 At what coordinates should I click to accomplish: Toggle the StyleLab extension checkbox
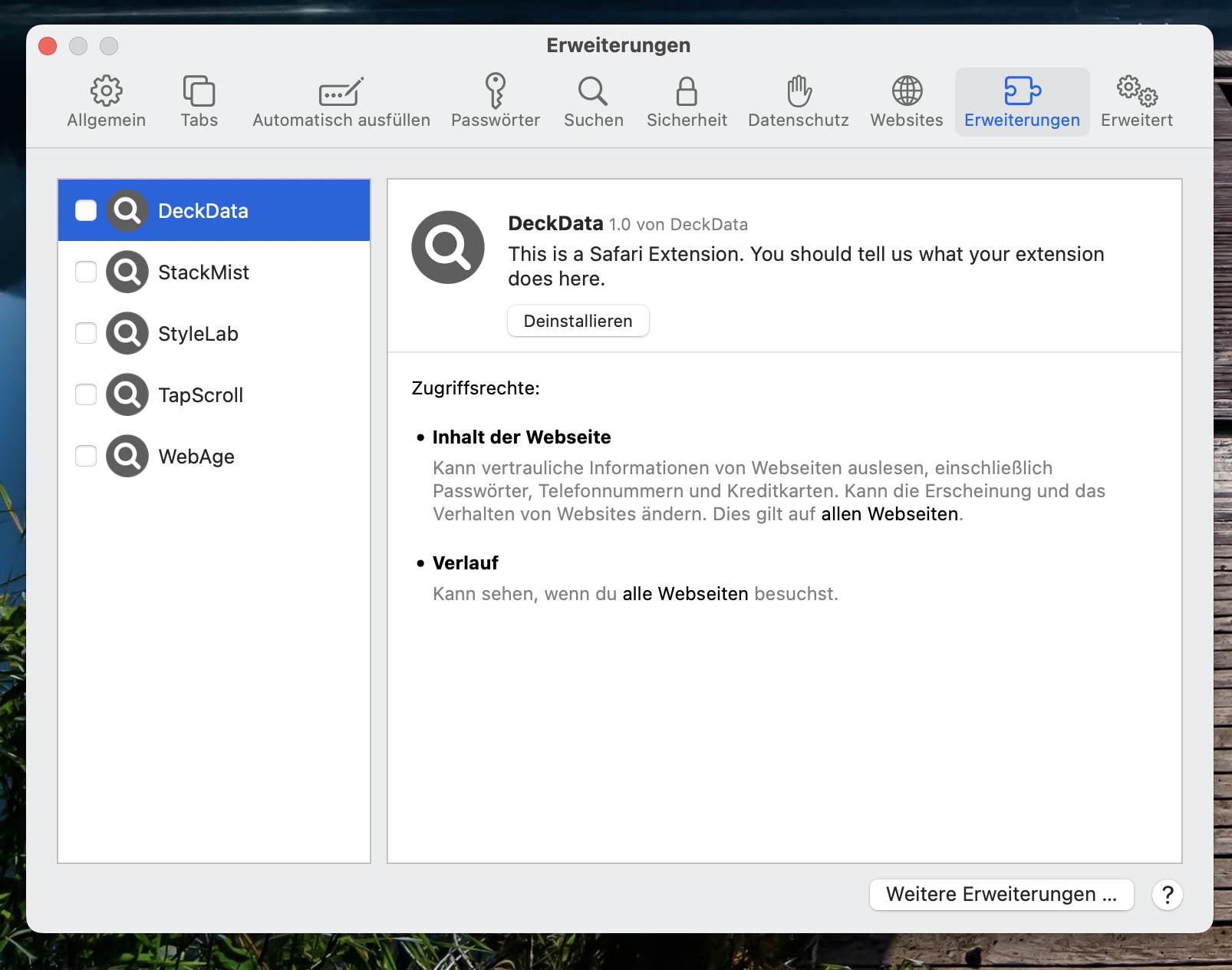[x=86, y=333]
